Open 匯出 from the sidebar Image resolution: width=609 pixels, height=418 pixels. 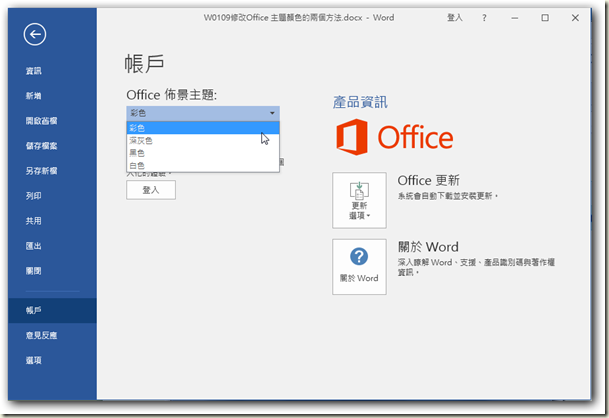pyautogui.click(x=34, y=246)
